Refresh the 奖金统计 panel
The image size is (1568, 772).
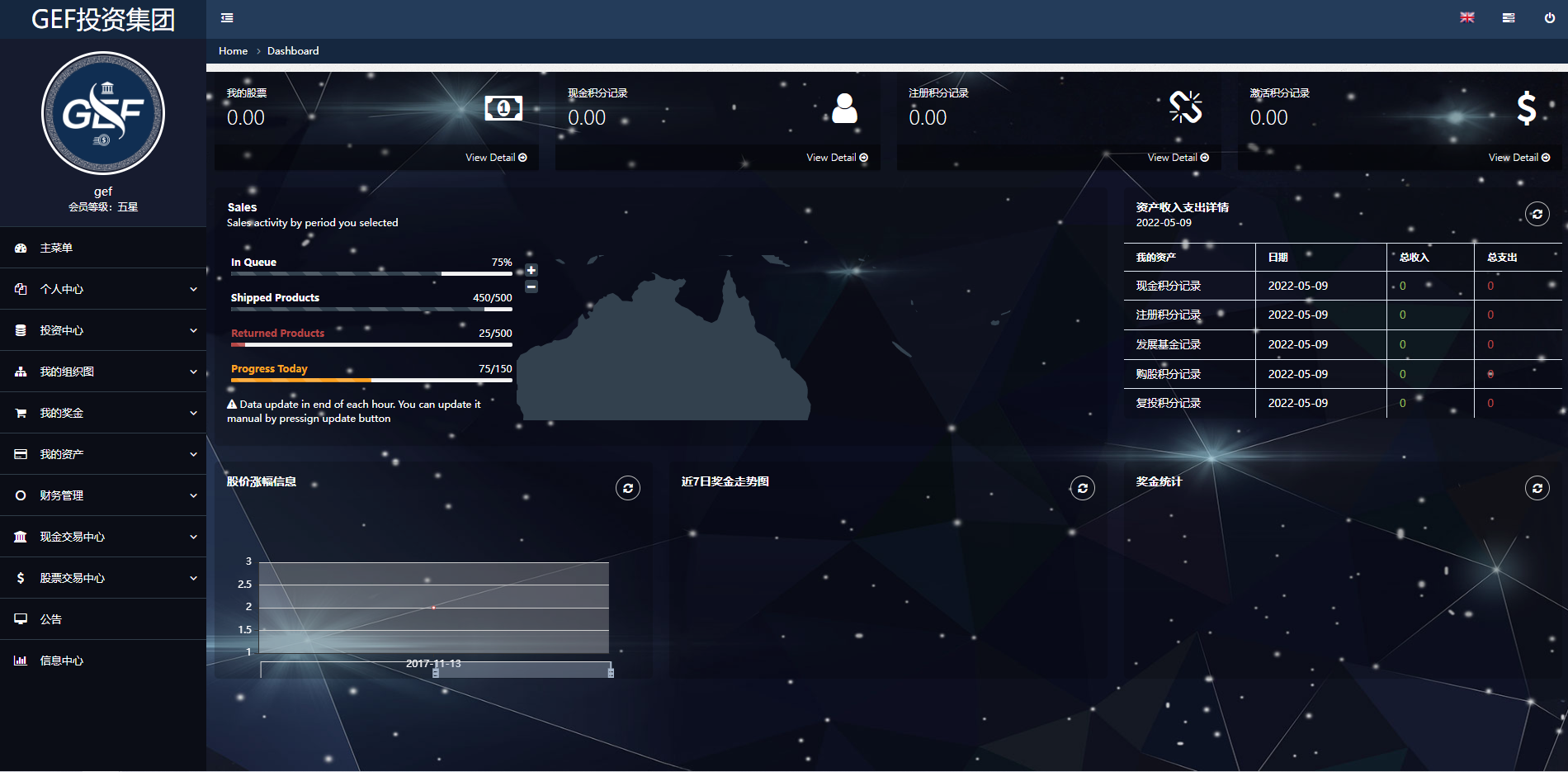(1537, 489)
